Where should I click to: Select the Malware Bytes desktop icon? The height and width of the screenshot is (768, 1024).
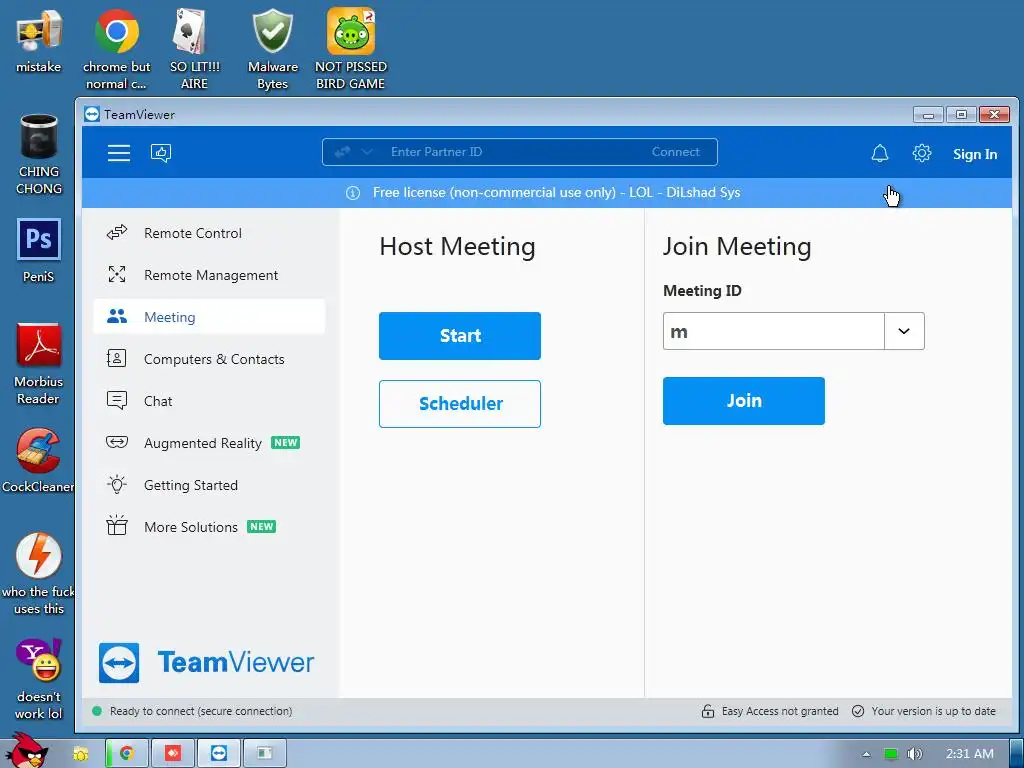(272, 49)
